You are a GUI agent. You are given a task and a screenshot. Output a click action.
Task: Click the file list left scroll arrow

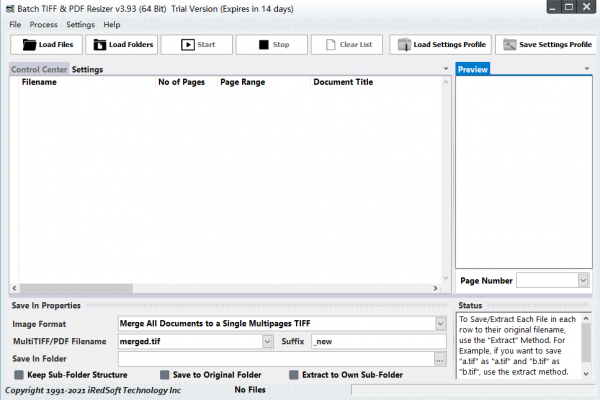coord(14,288)
